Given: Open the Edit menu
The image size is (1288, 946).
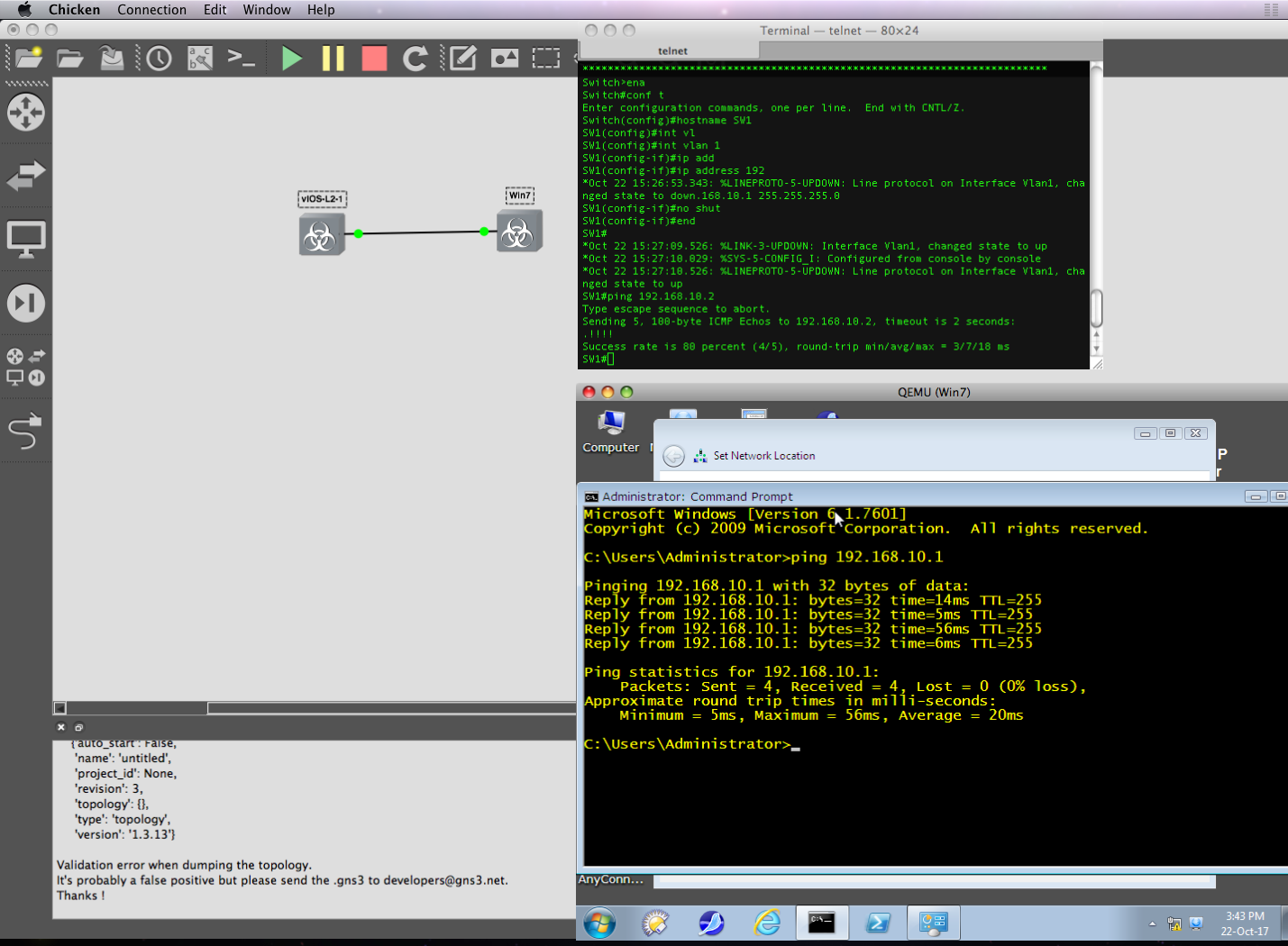Looking at the screenshot, I should point(215,10).
